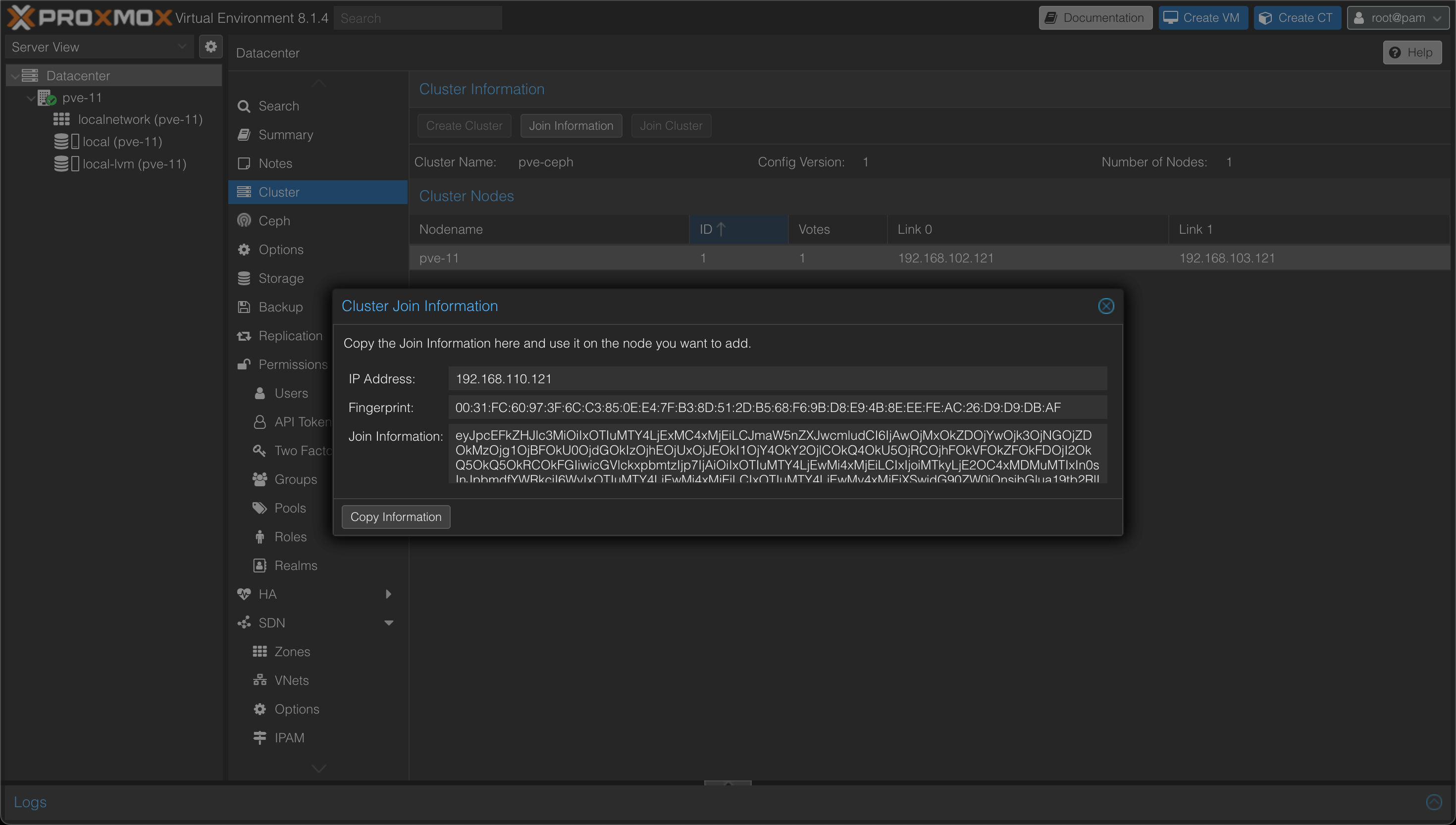Open local-lvm (pve-11) storage
Viewport: 1456px width, 825px height.
(x=134, y=164)
